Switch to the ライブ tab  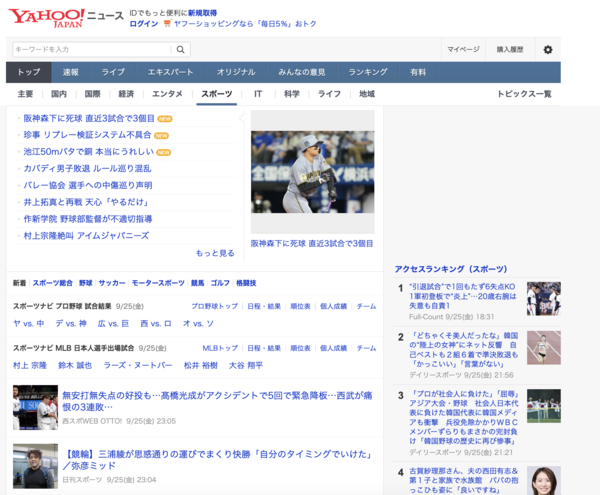click(x=113, y=72)
